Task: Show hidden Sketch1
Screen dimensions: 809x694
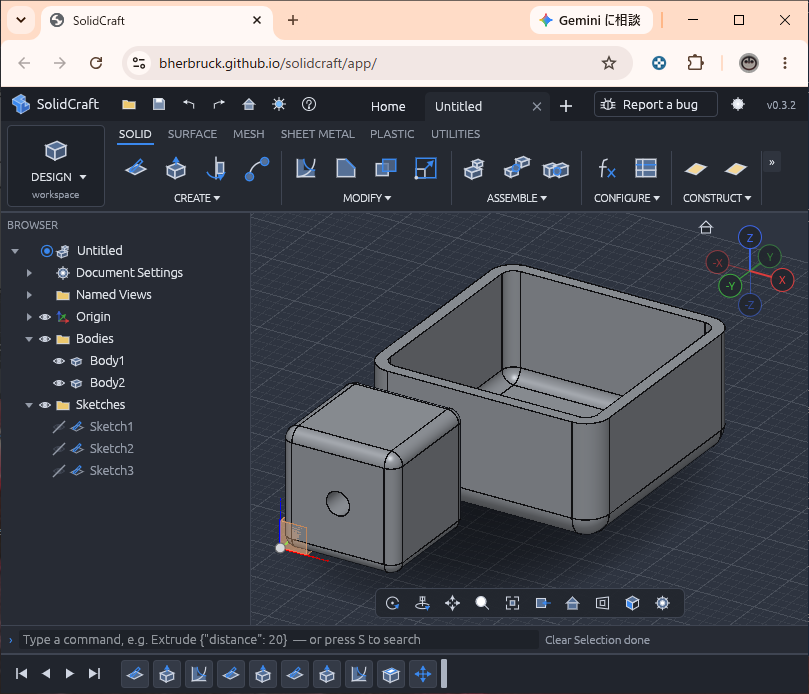Action: (59, 427)
